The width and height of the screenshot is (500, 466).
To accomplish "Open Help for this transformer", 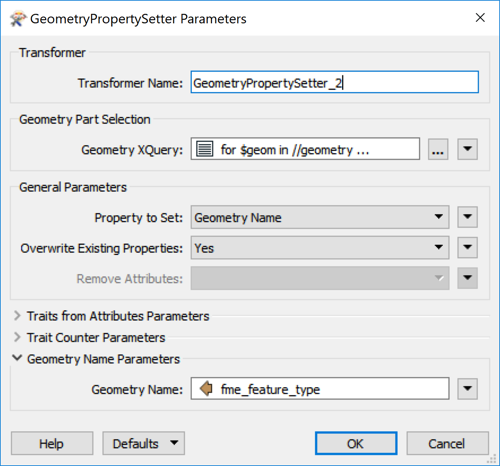I will pyautogui.click(x=52, y=443).
